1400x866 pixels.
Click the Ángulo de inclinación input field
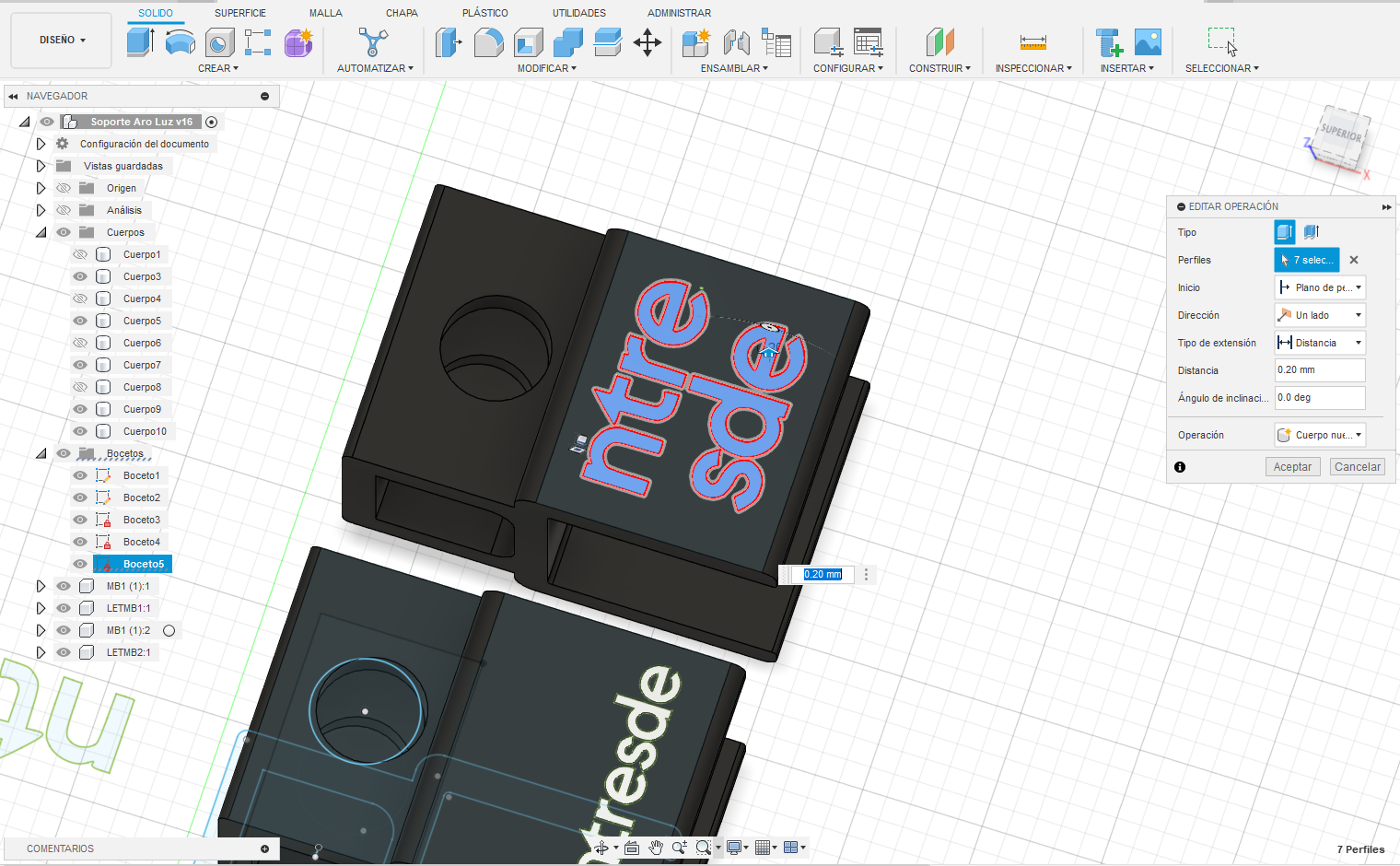1319,398
